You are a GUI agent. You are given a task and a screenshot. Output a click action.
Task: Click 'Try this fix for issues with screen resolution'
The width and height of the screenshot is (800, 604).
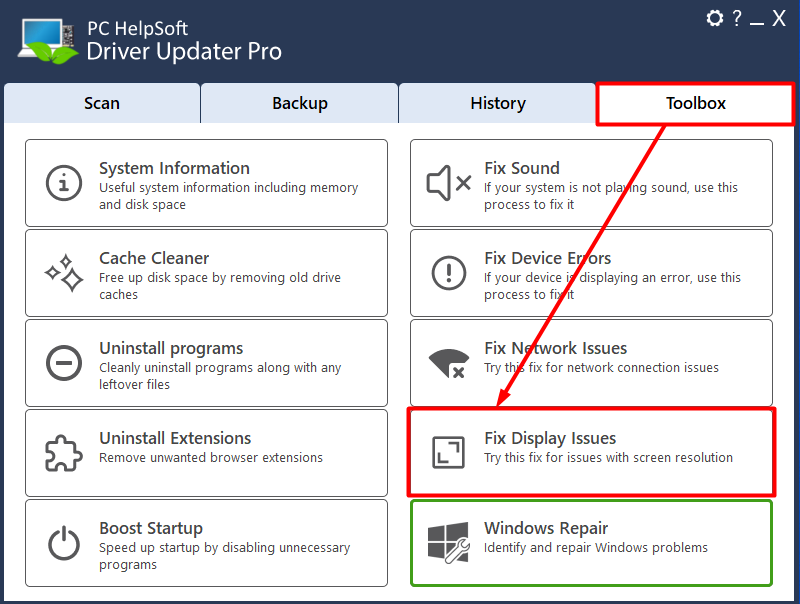(x=608, y=458)
